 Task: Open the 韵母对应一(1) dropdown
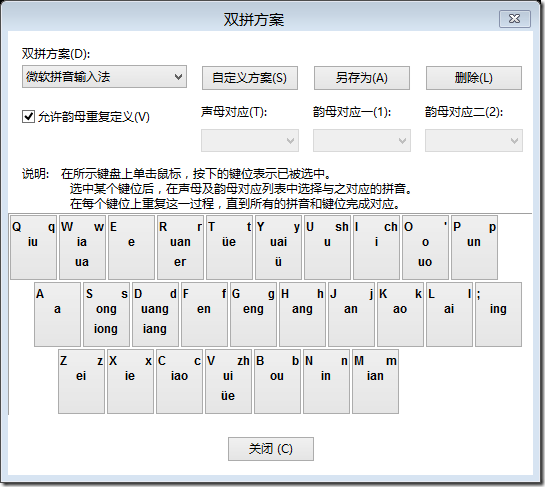click(x=361, y=140)
